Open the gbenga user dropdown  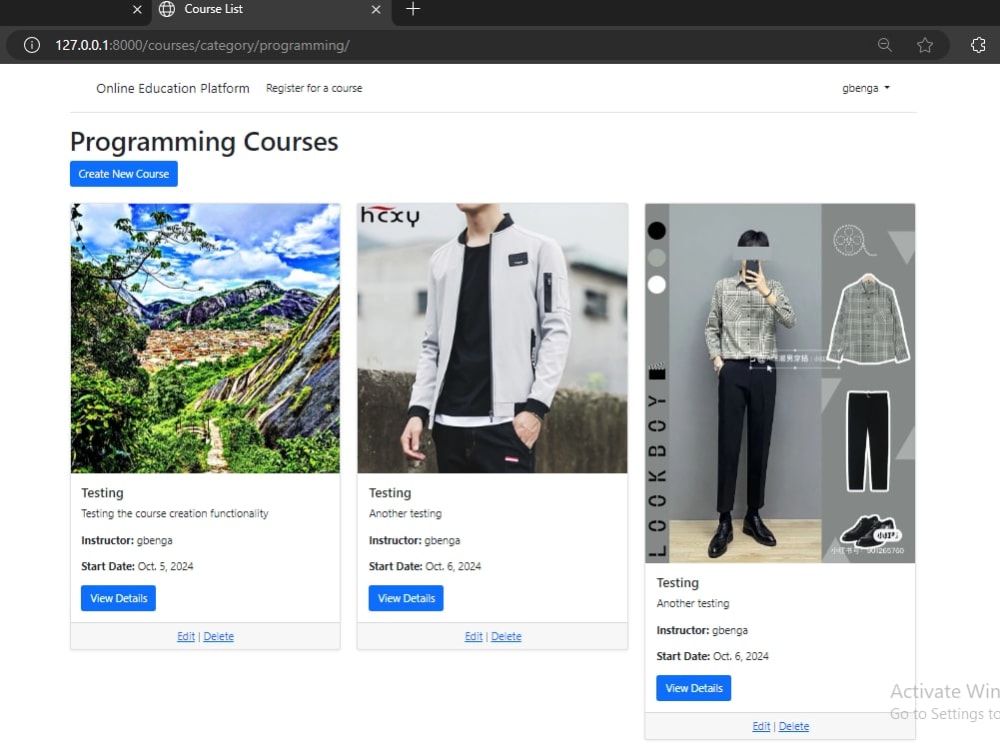click(x=865, y=88)
